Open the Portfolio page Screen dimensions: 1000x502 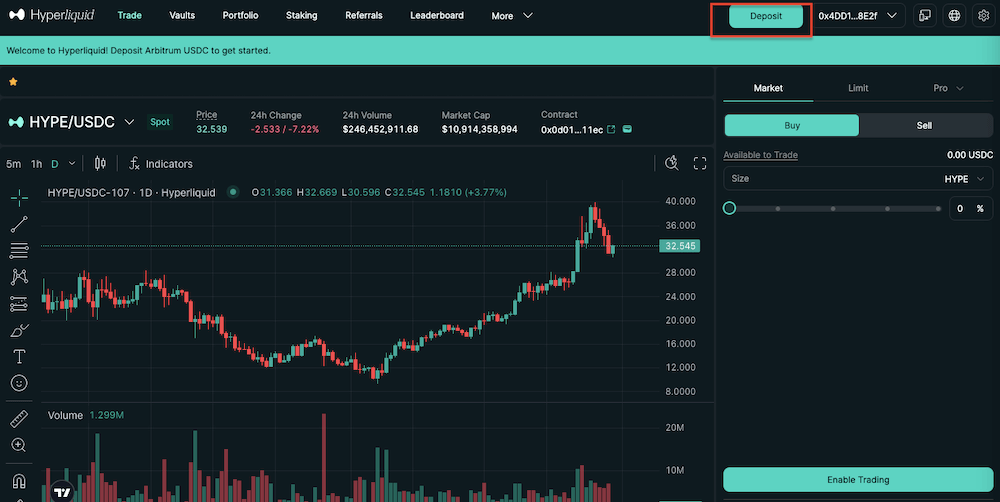pyautogui.click(x=240, y=15)
